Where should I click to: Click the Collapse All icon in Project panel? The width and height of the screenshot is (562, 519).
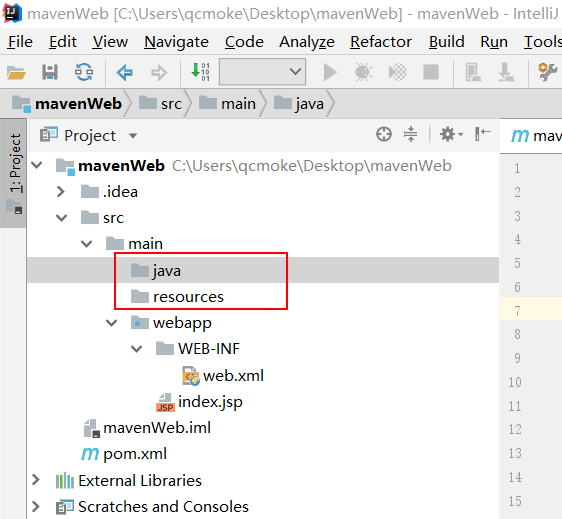point(410,135)
